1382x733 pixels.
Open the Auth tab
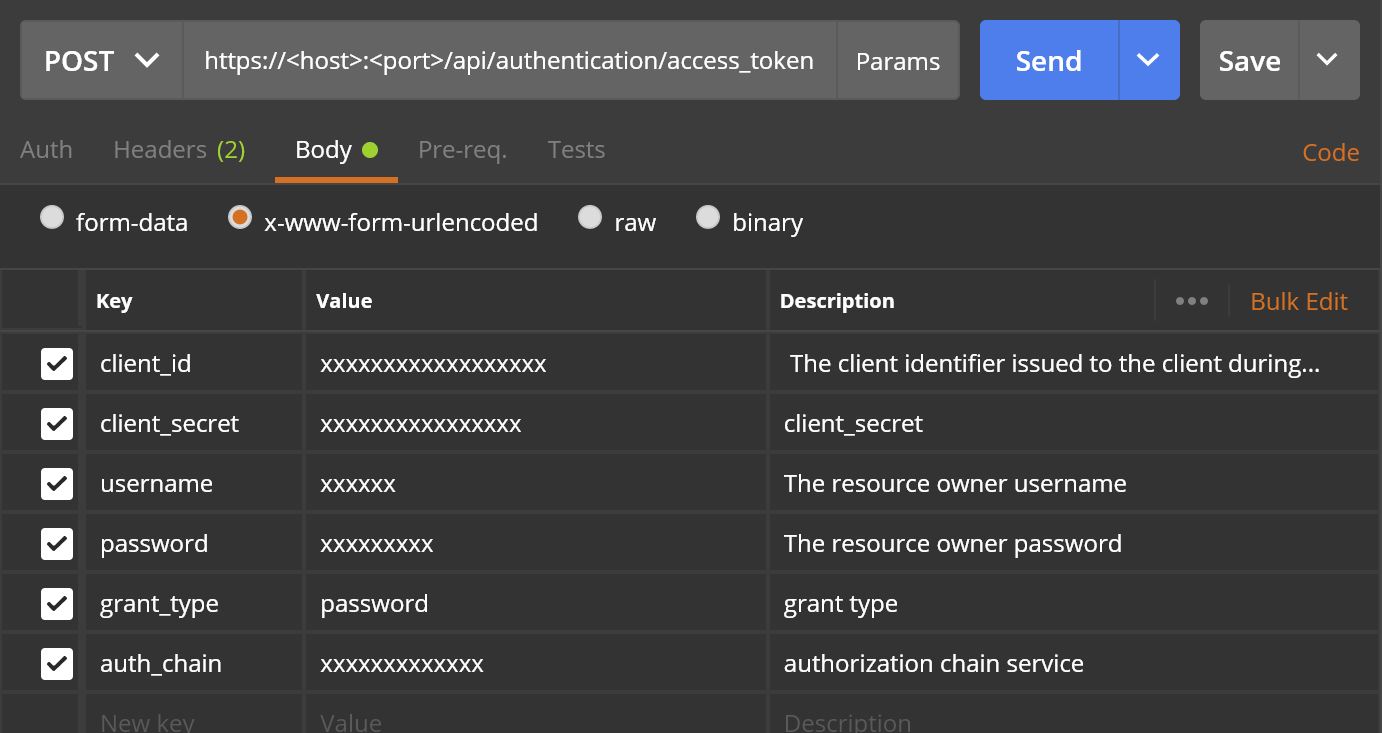pyautogui.click(x=46, y=150)
